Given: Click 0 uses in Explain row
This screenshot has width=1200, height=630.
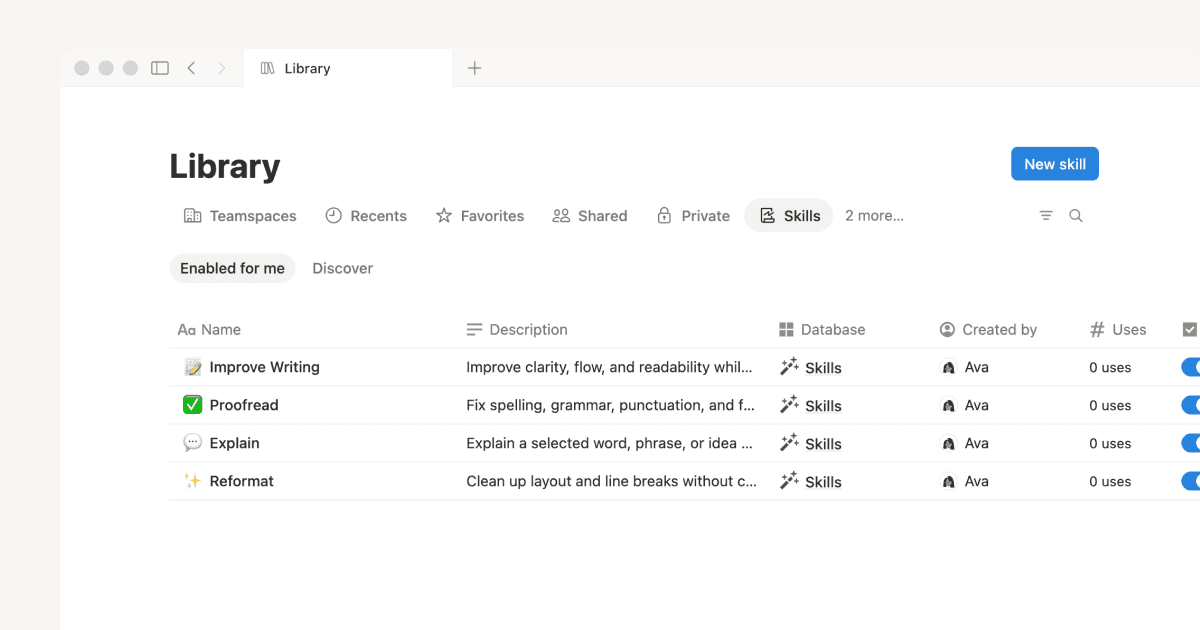Looking at the screenshot, I should [1110, 444].
